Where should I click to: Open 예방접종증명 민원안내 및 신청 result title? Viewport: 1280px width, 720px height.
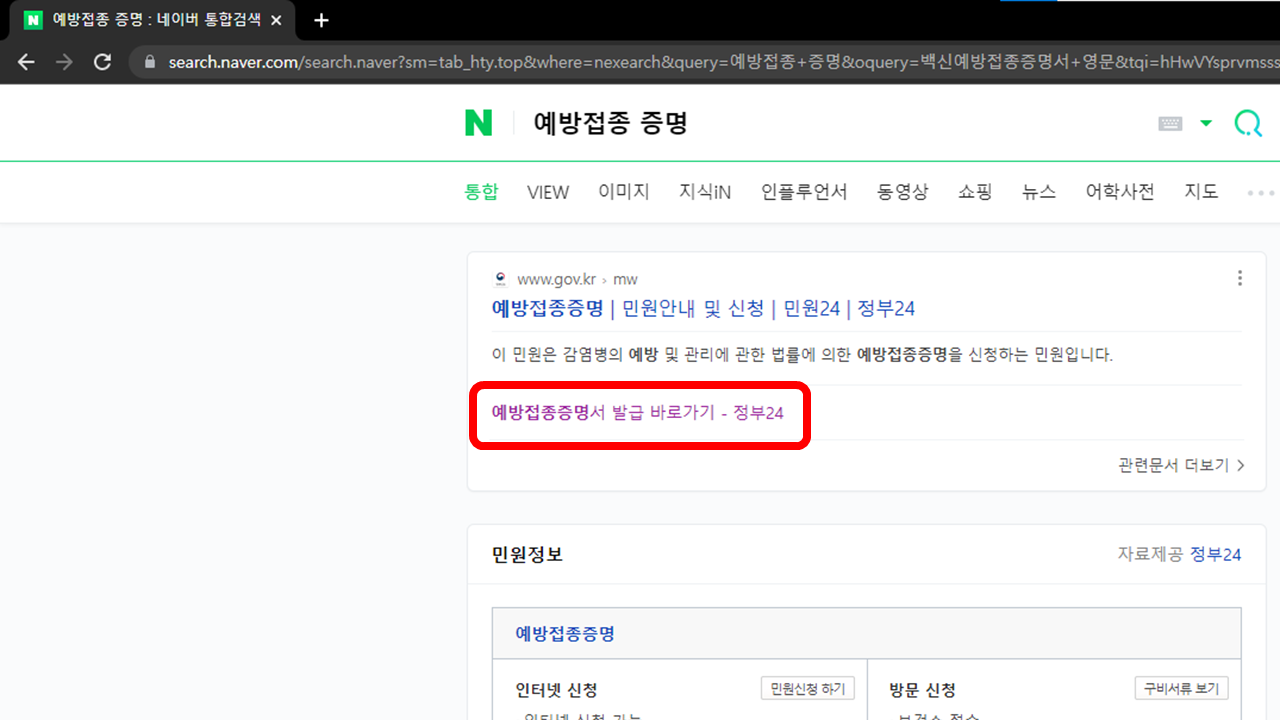[704, 308]
